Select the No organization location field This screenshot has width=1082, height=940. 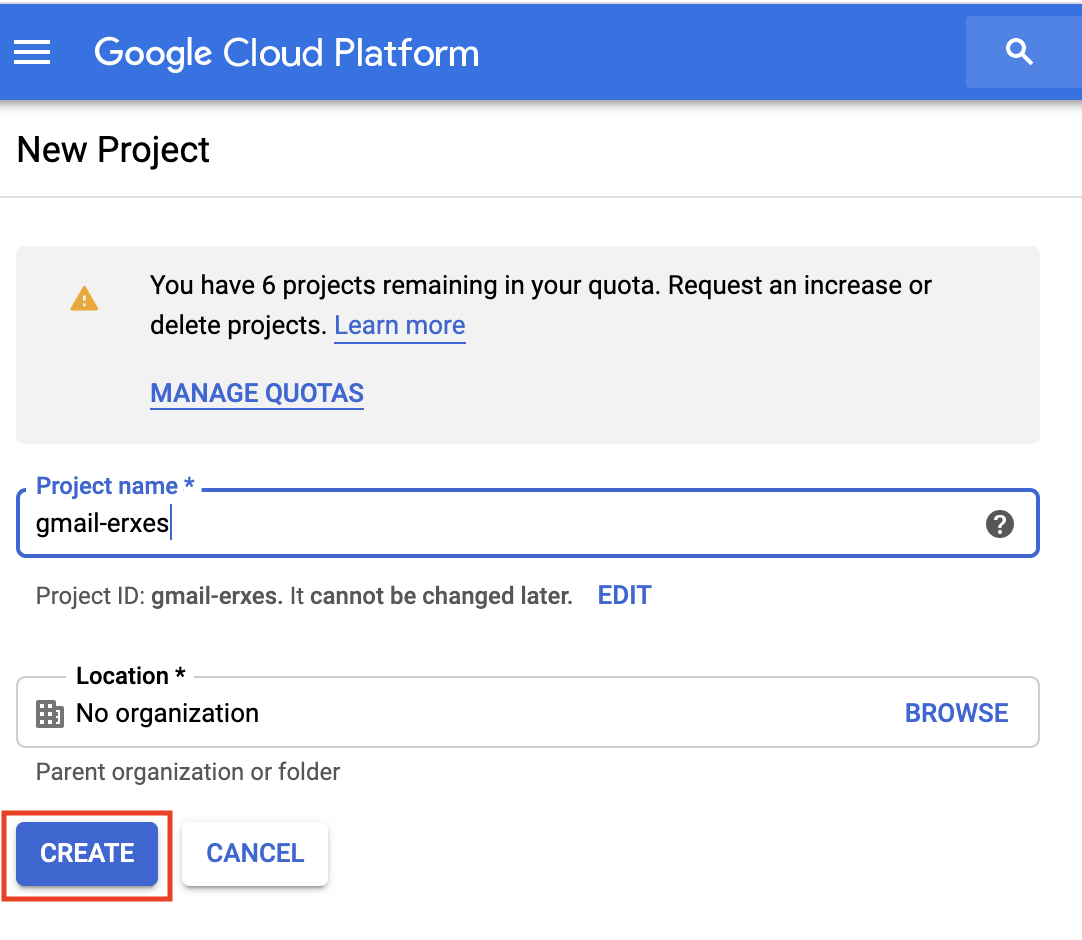(400, 713)
